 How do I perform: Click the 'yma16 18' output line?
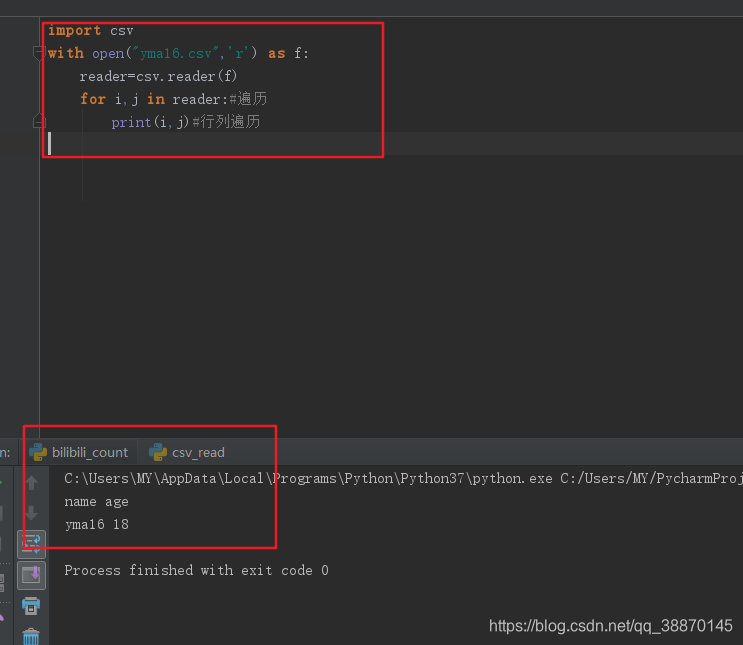coord(97,525)
